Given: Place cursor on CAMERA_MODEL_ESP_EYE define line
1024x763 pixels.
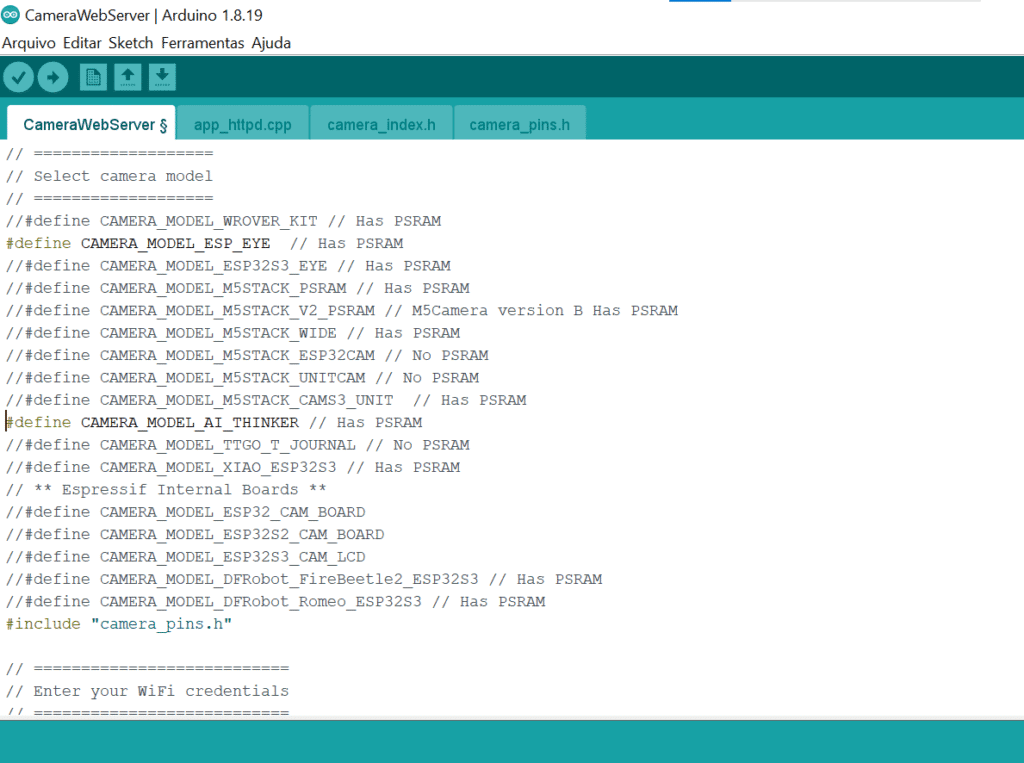Looking at the screenshot, I should click(175, 243).
